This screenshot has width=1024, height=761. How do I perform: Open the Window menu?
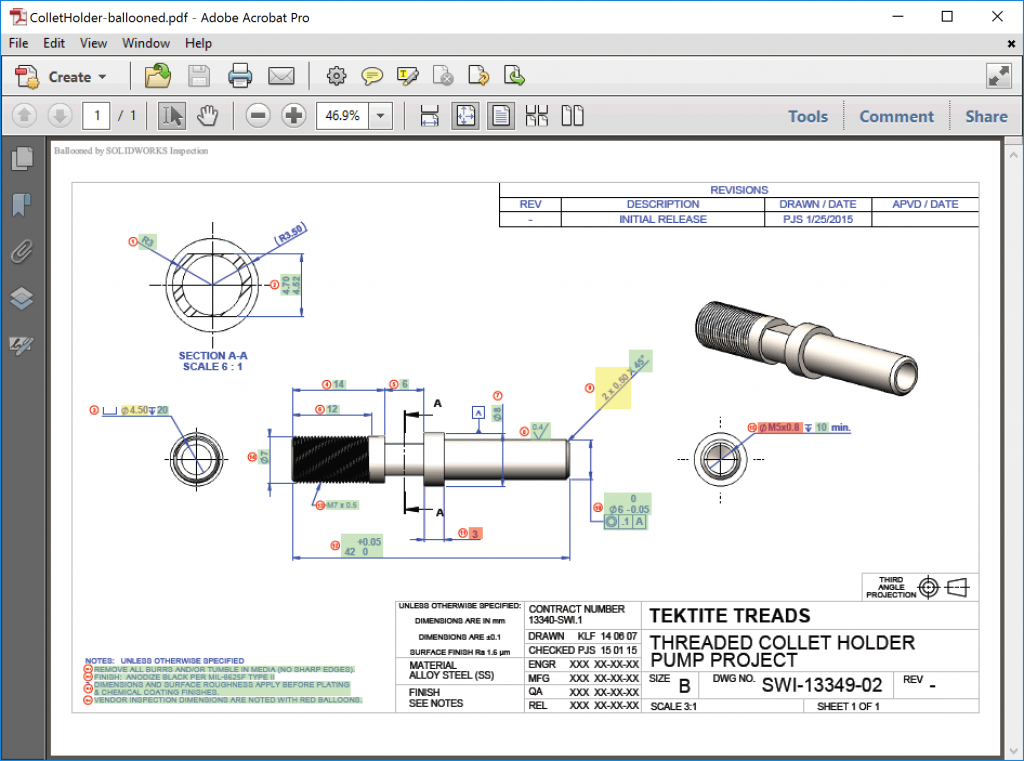tap(146, 43)
